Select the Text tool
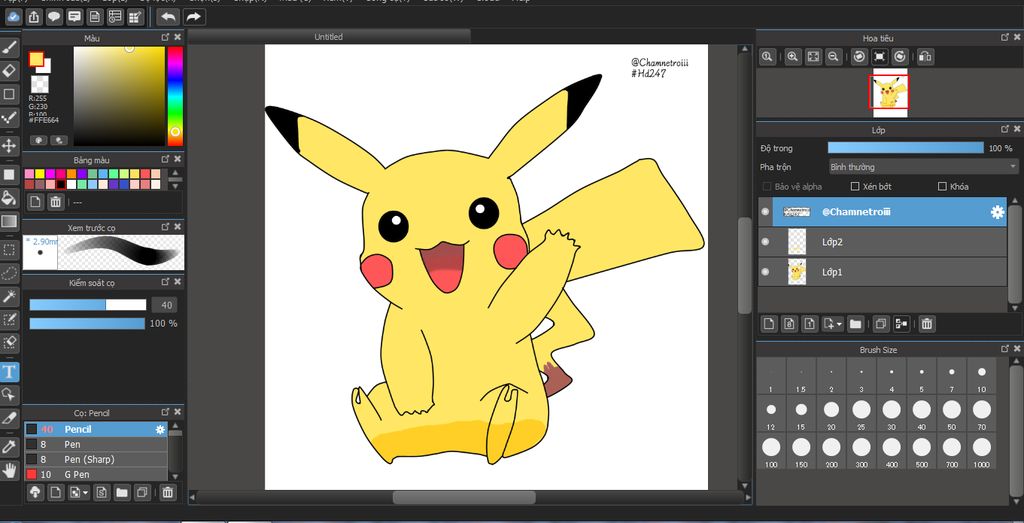Viewport: 1024px width, 523px height. coord(9,372)
